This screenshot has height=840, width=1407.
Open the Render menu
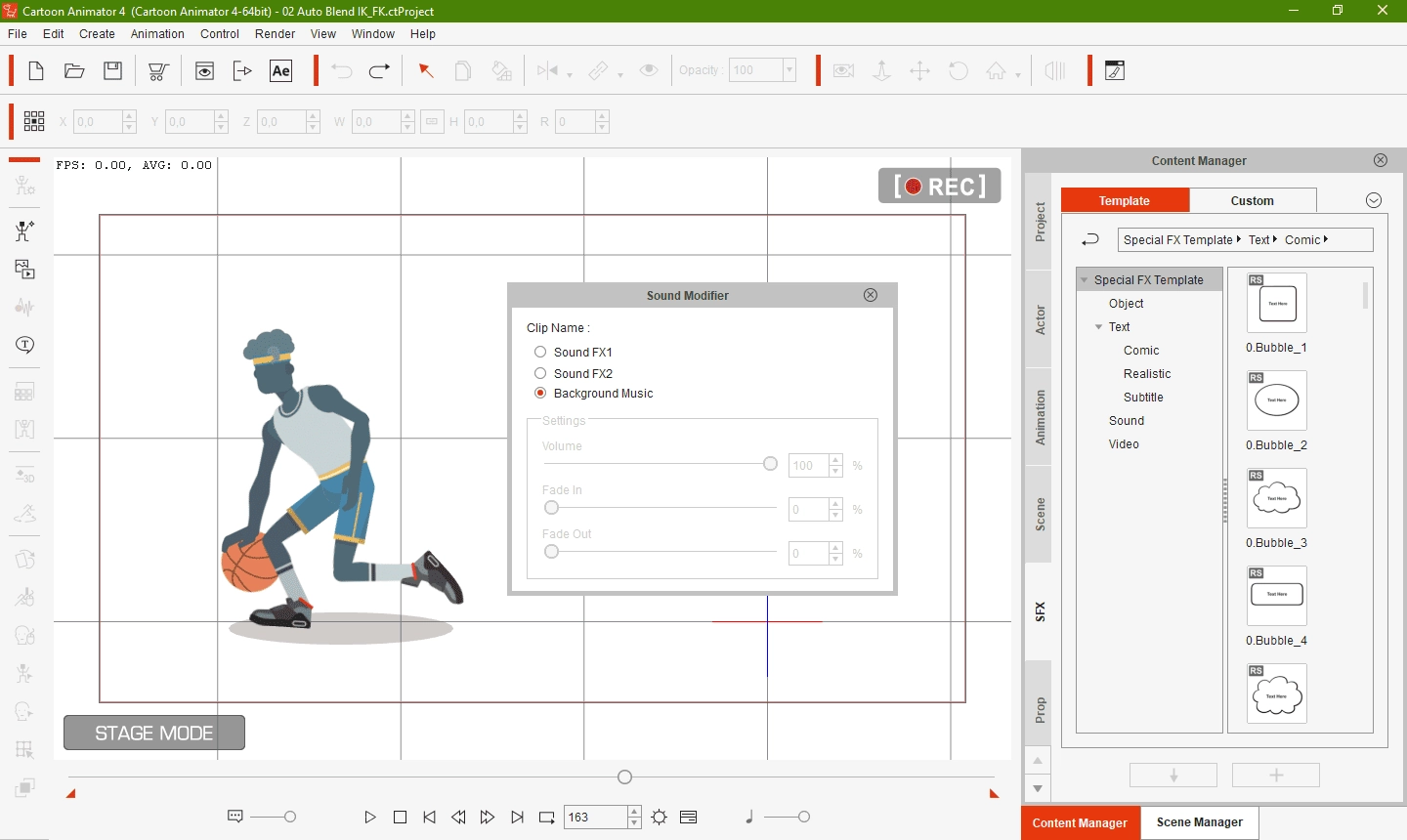(x=275, y=33)
